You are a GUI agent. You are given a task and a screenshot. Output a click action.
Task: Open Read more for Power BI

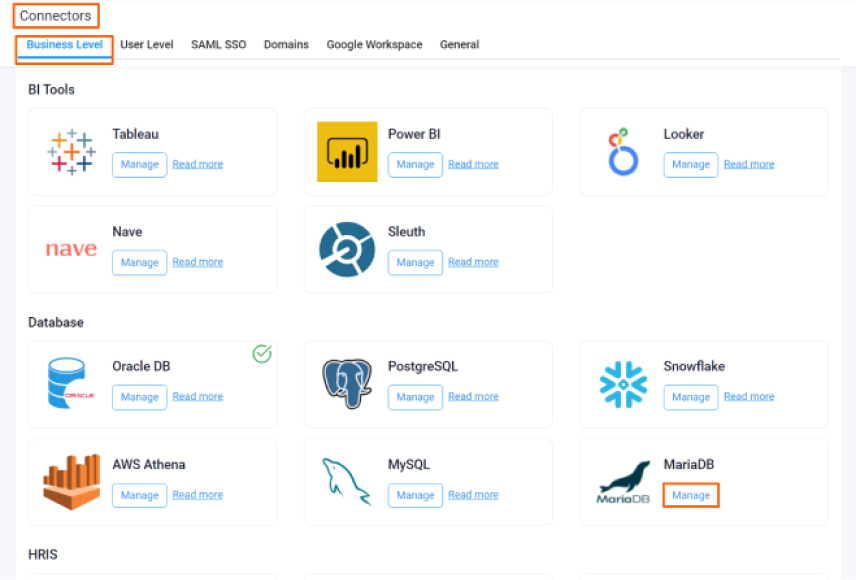pyautogui.click(x=473, y=164)
